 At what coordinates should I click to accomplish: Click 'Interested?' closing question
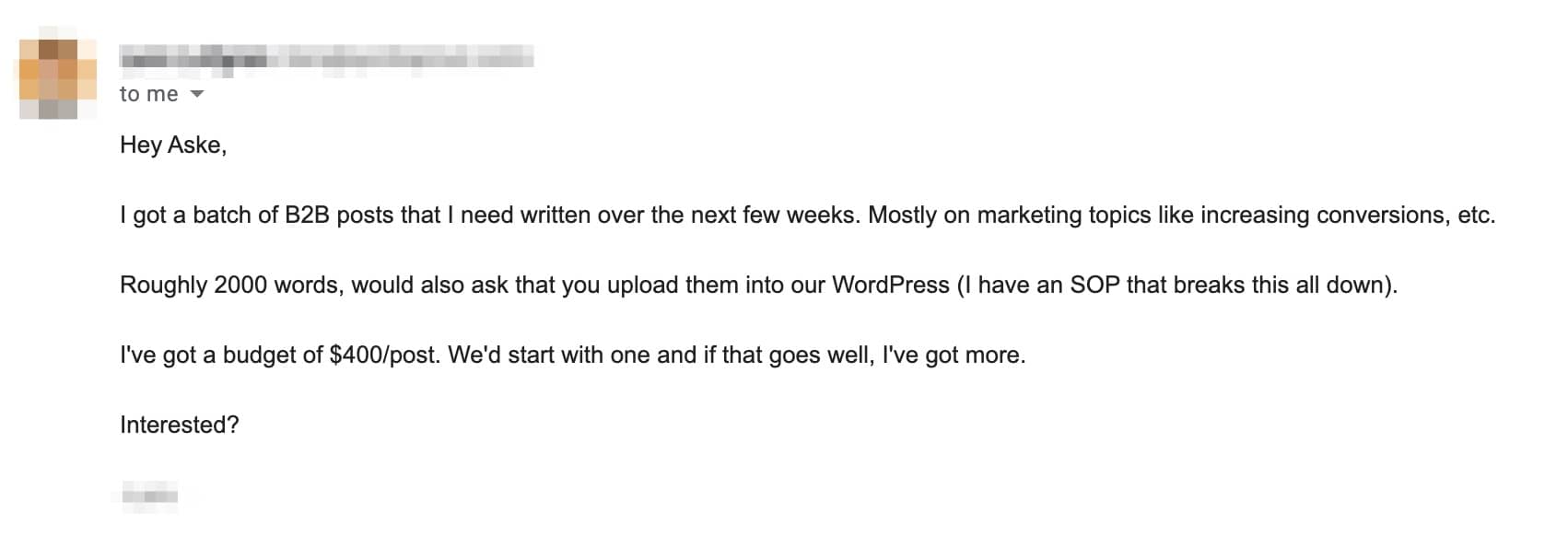click(x=180, y=425)
